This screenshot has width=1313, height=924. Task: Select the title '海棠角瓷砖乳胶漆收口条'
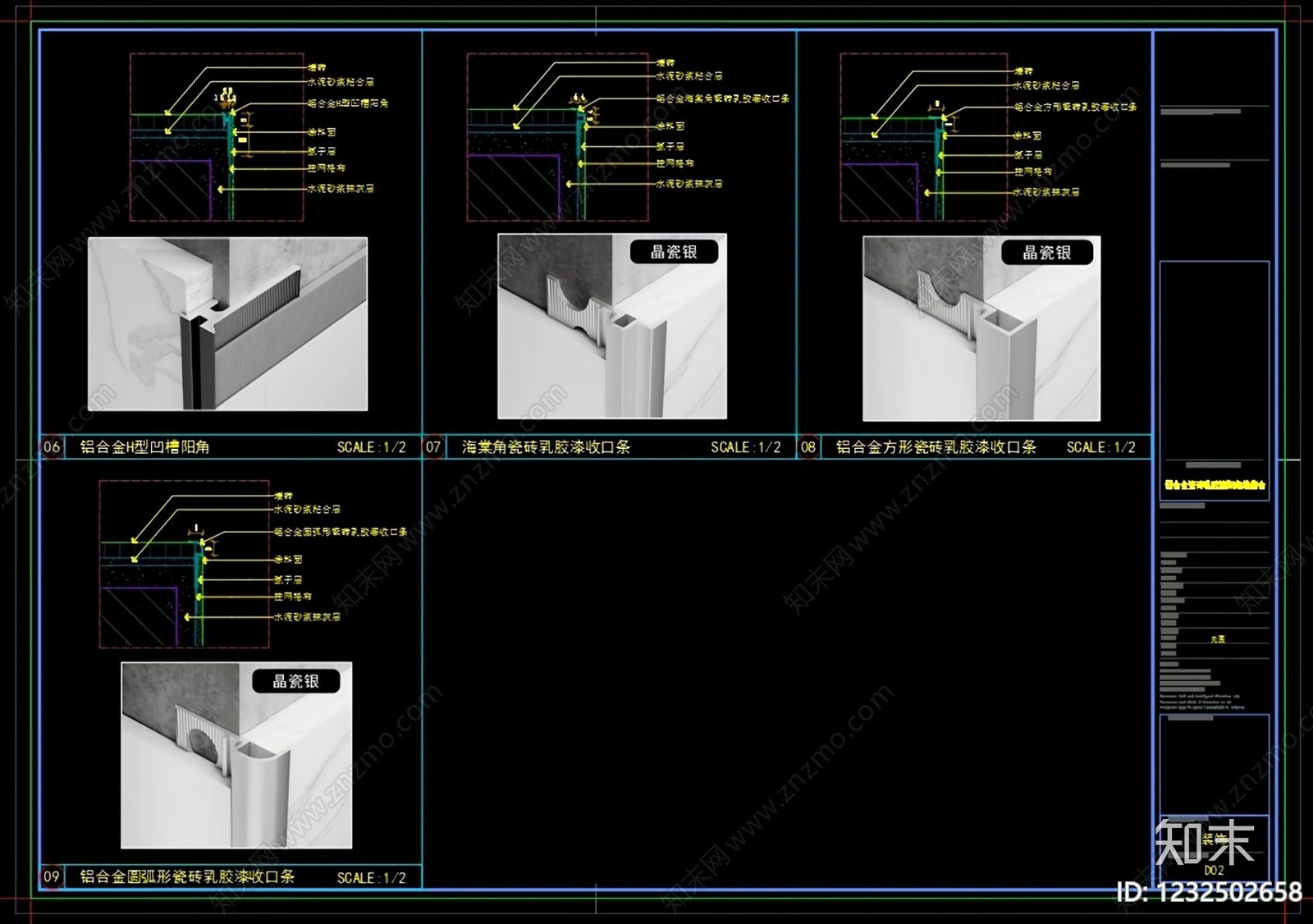coord(546,447)
